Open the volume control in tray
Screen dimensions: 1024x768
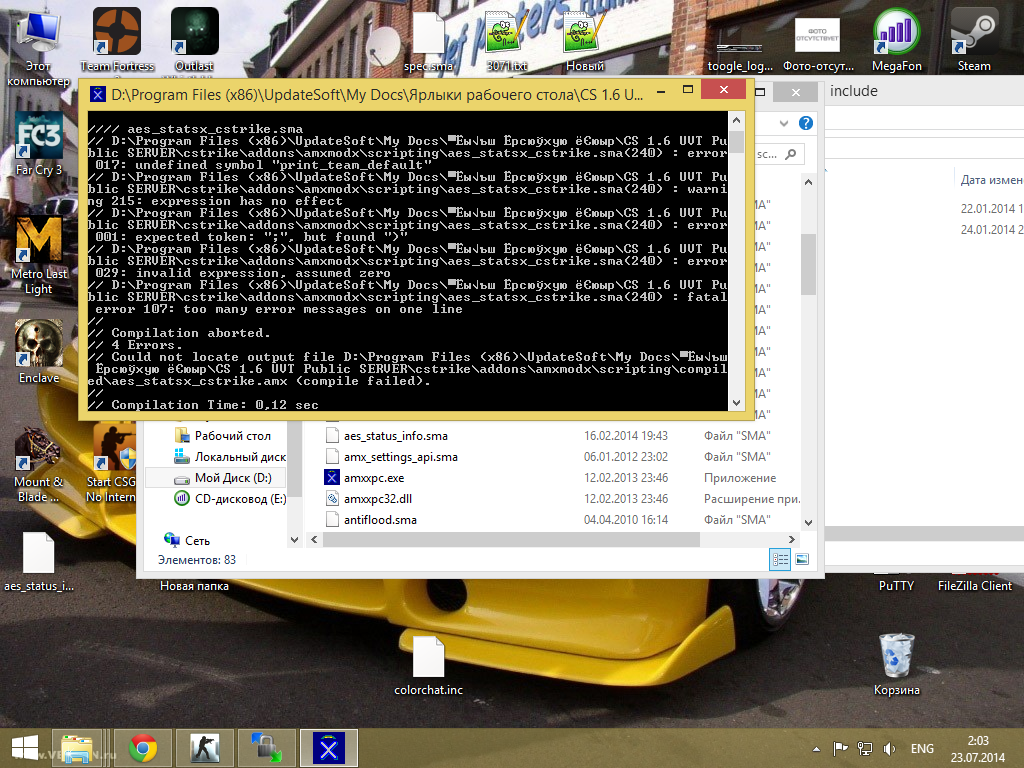[889, 749]
